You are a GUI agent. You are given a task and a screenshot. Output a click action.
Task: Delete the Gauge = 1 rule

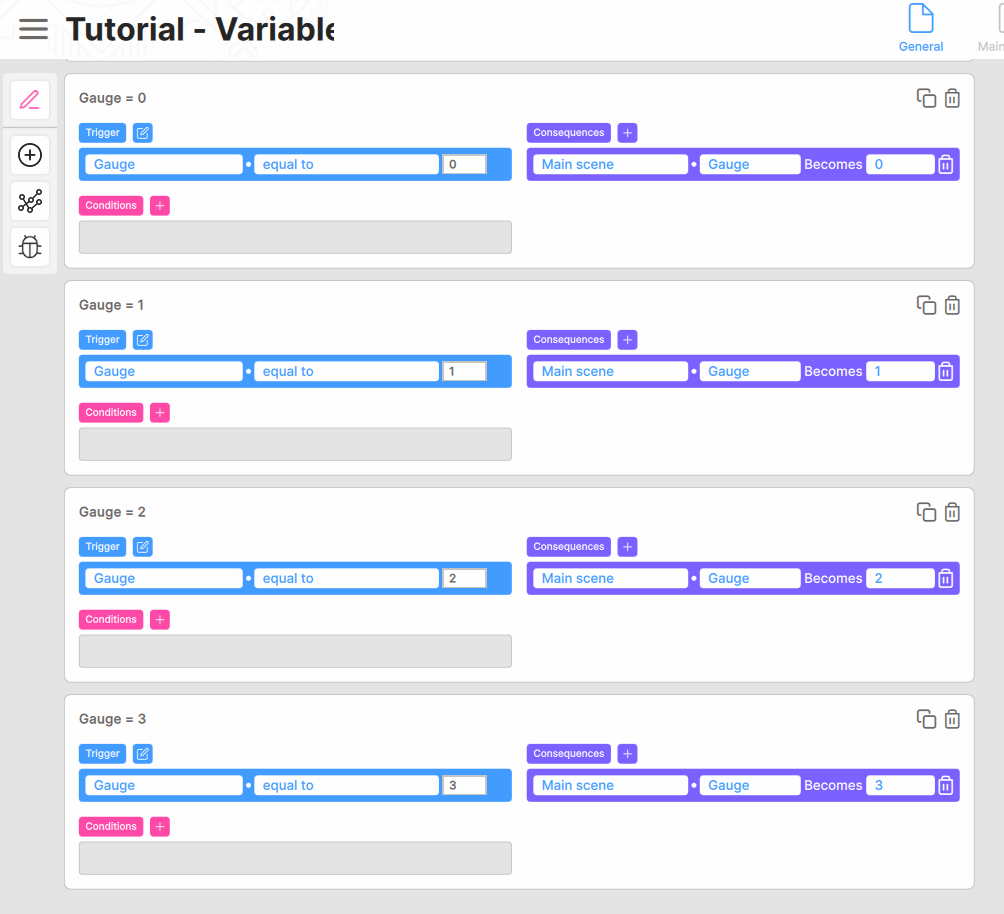[x=952, y=305]
